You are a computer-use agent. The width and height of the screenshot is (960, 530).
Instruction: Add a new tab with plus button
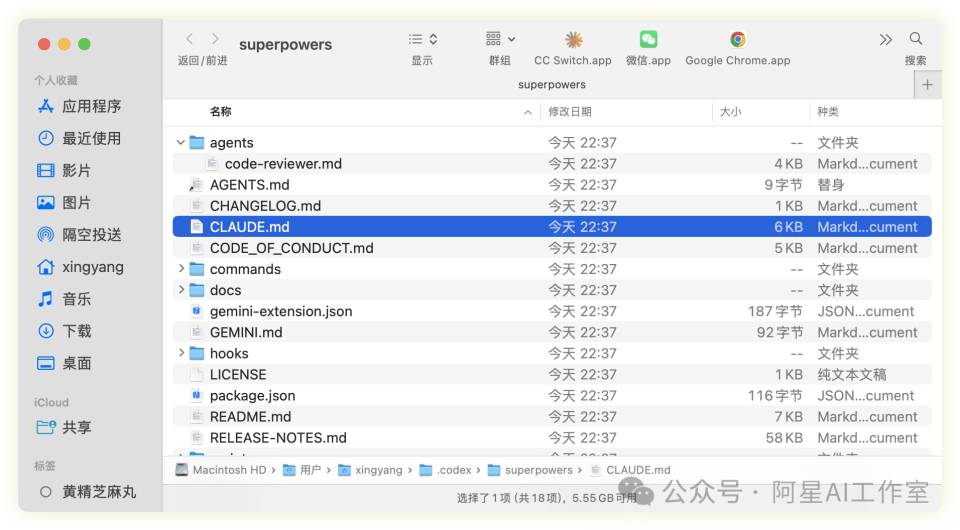click(928, 84)
